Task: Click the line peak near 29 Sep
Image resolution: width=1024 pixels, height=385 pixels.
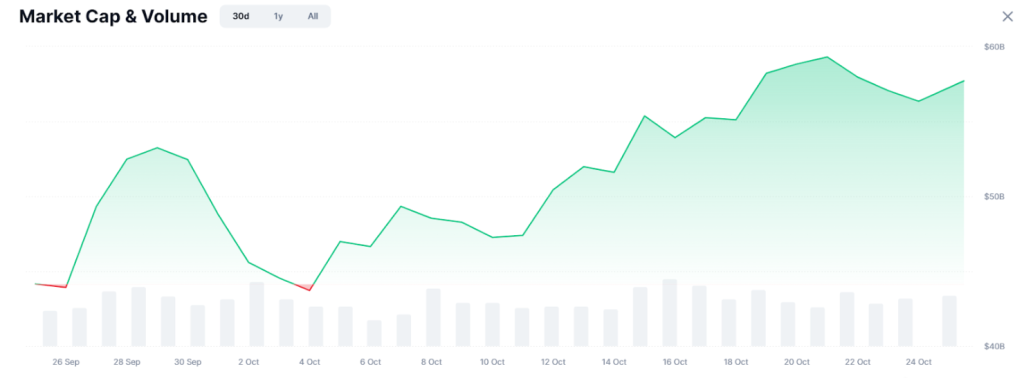Action: pos(157,147)
